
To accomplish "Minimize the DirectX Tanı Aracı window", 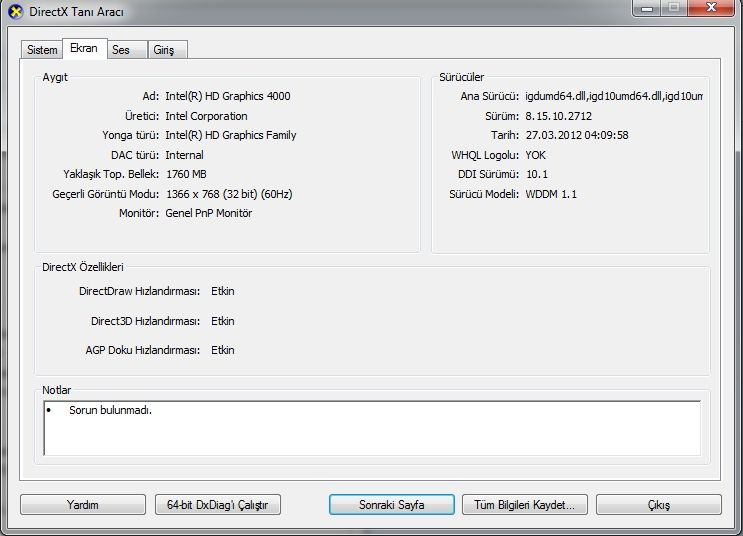I will [646, 8].
